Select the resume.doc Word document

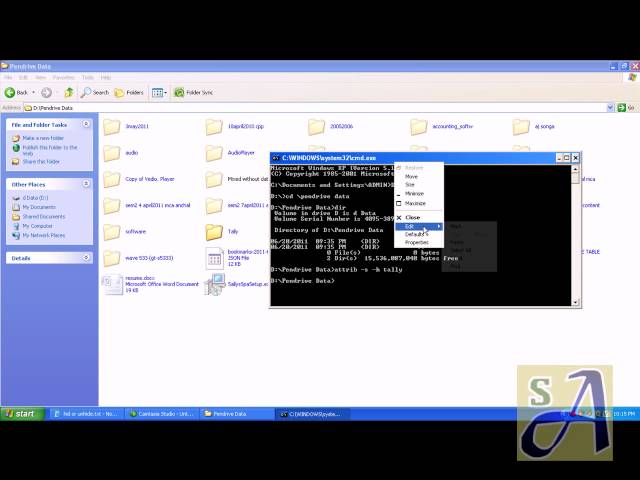[151, 284]
